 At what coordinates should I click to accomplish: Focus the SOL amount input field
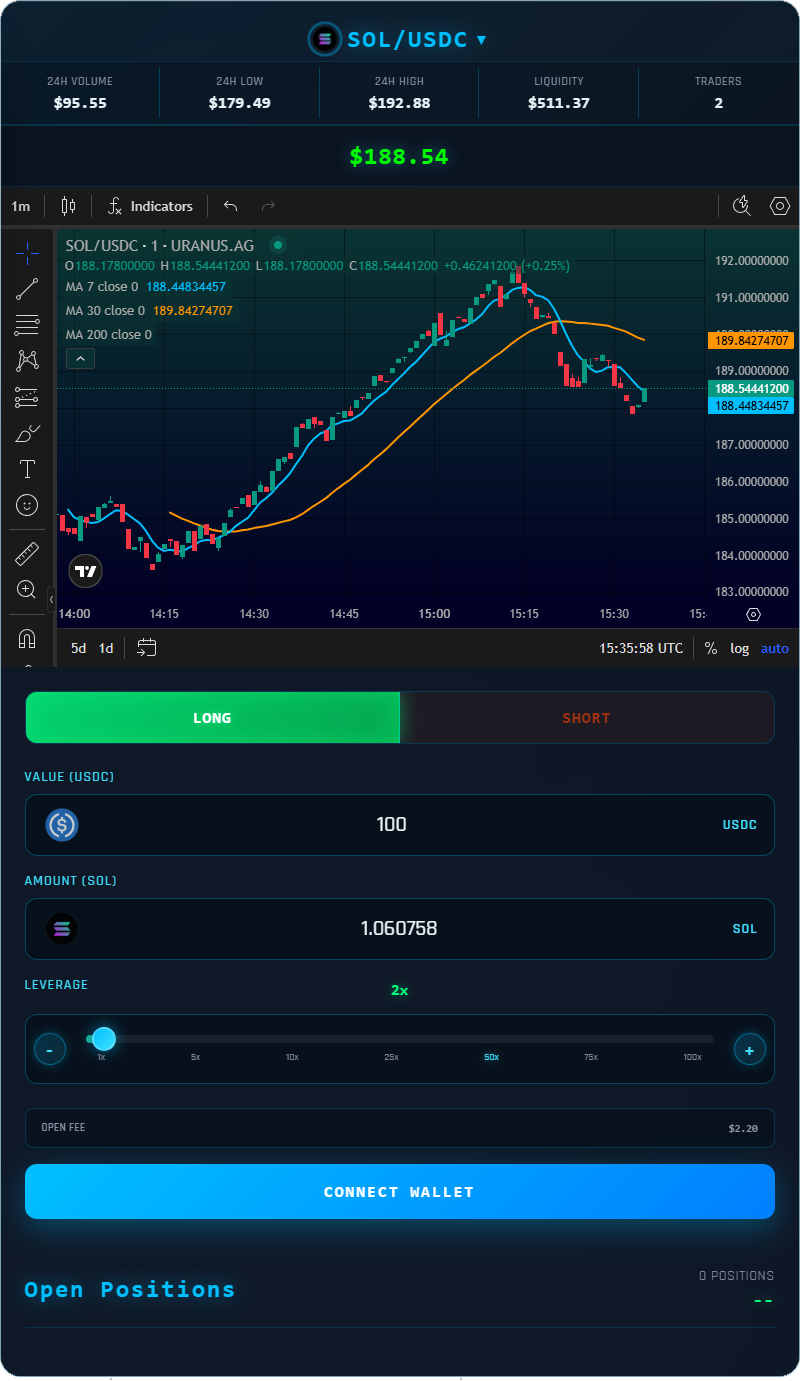coord(400,929)
